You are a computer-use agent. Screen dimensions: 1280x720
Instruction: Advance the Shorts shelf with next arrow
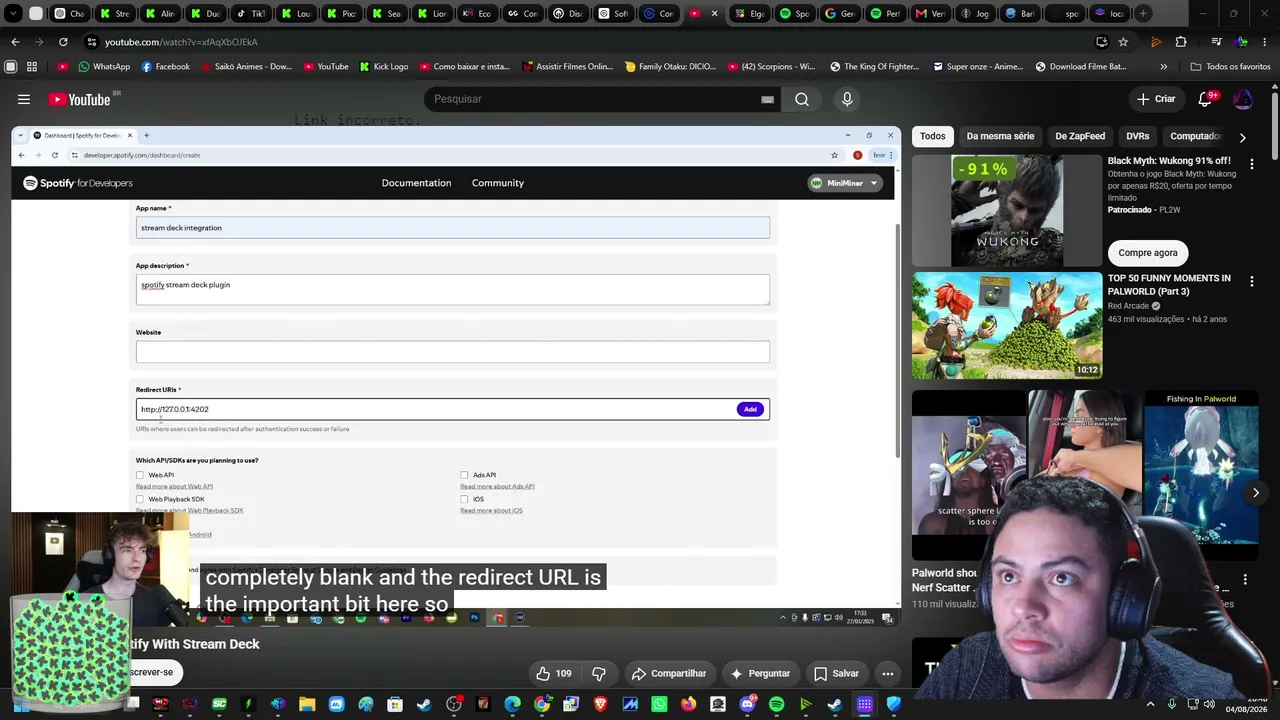click(x=1256, y=492)
